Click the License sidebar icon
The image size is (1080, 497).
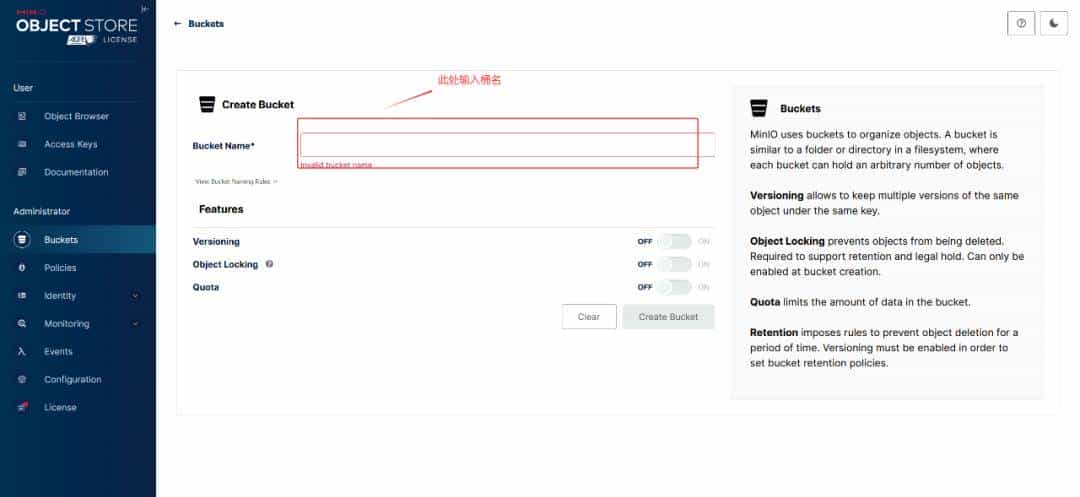click(22, 407)
